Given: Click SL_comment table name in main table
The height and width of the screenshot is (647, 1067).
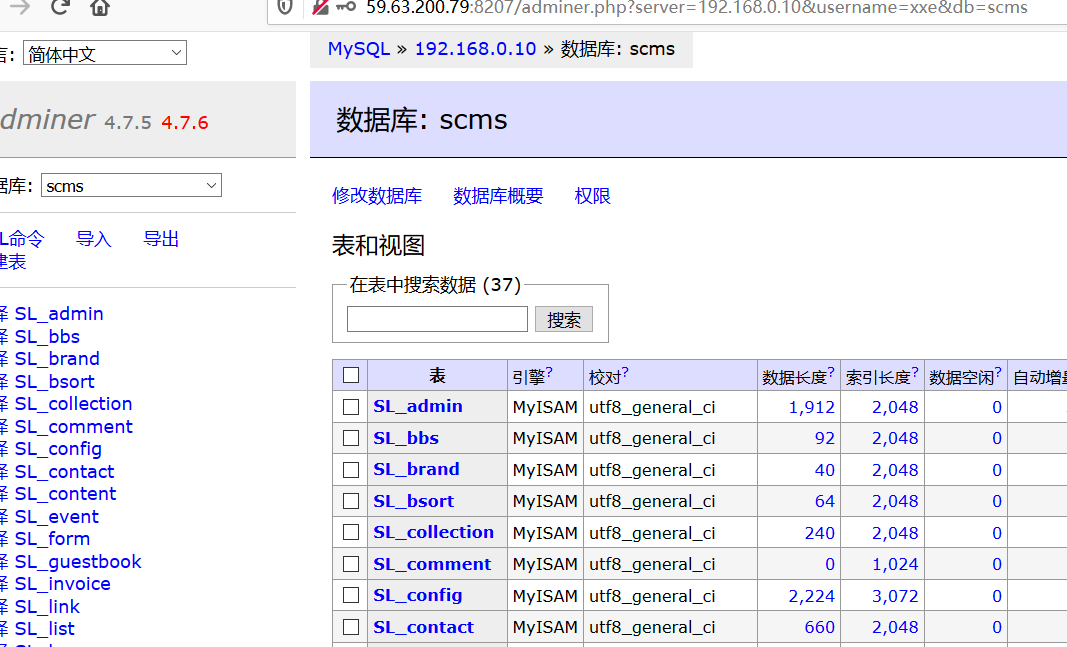Looking at the screenshot, I should click(x=432, y=564).
